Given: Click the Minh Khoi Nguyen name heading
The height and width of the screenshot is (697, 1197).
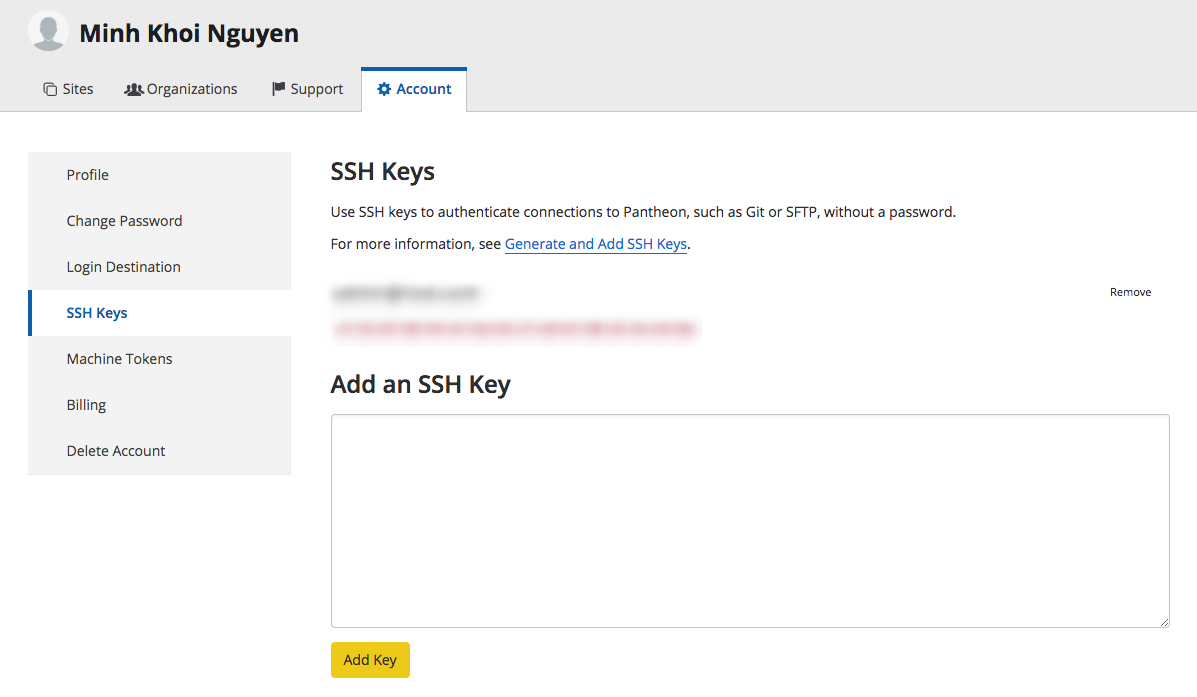Looking at the screenshot, I should click(189, 34).
